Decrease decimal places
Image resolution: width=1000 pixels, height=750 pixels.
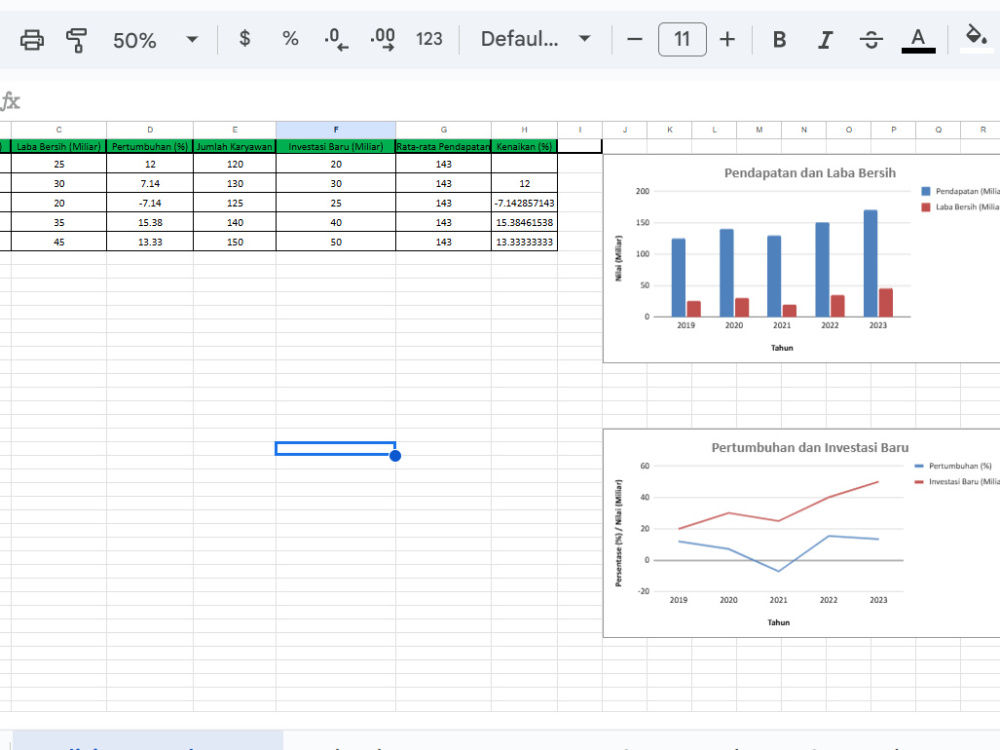[336, 39]
